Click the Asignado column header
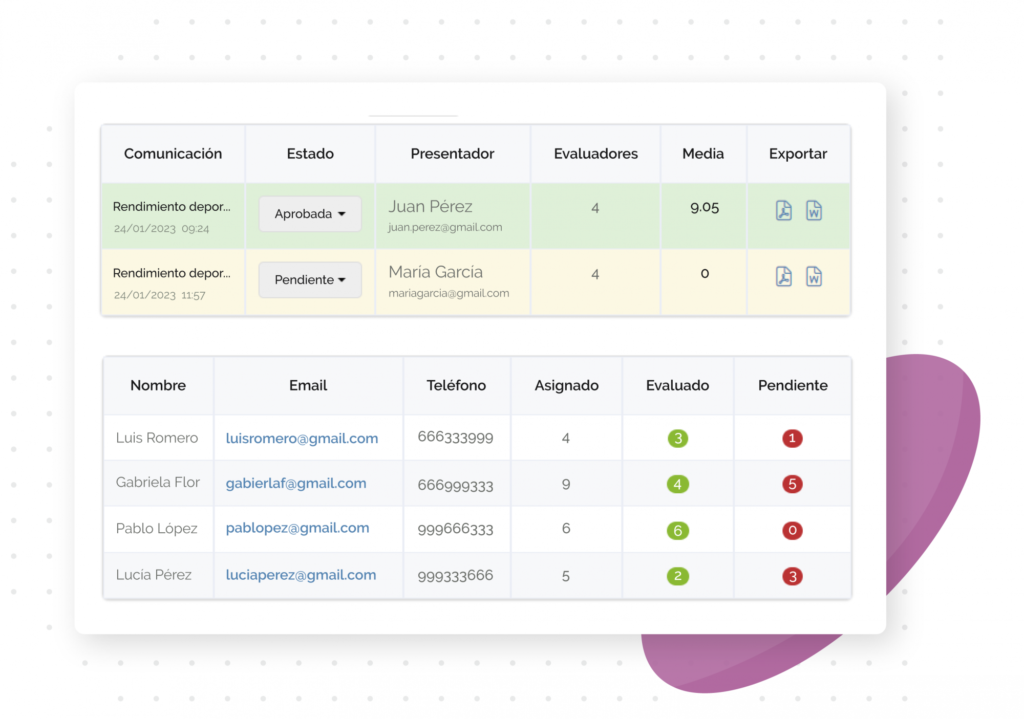This screenshot has height=719, width=1024. [x=566, y=385]
